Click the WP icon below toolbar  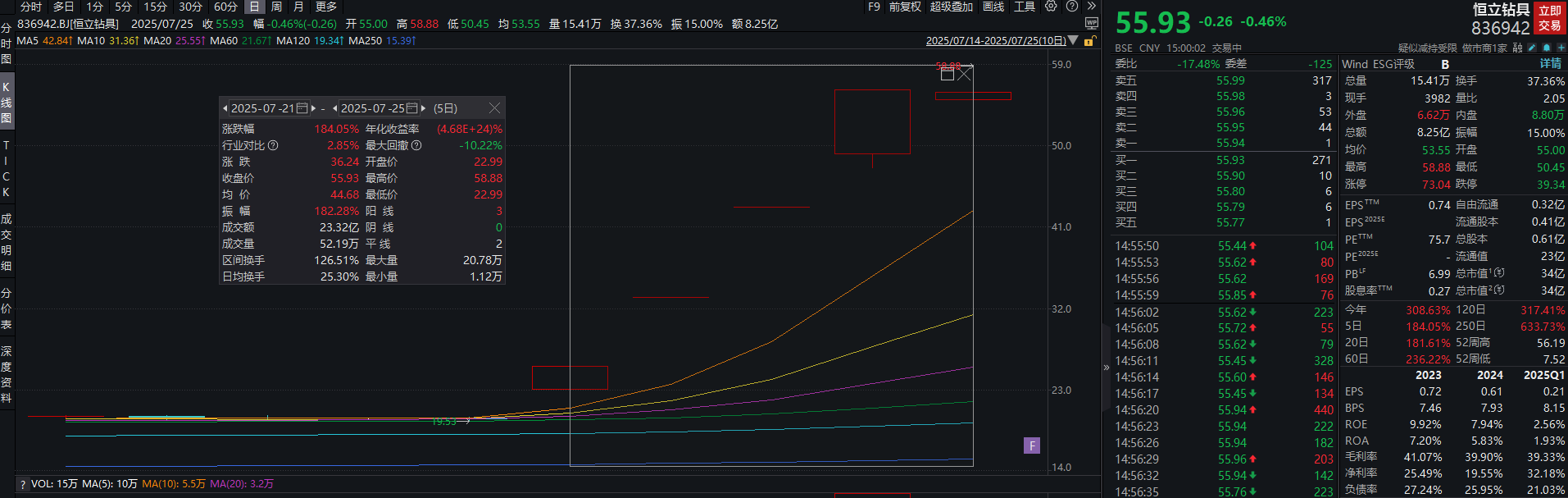(x=1091, y=23)
